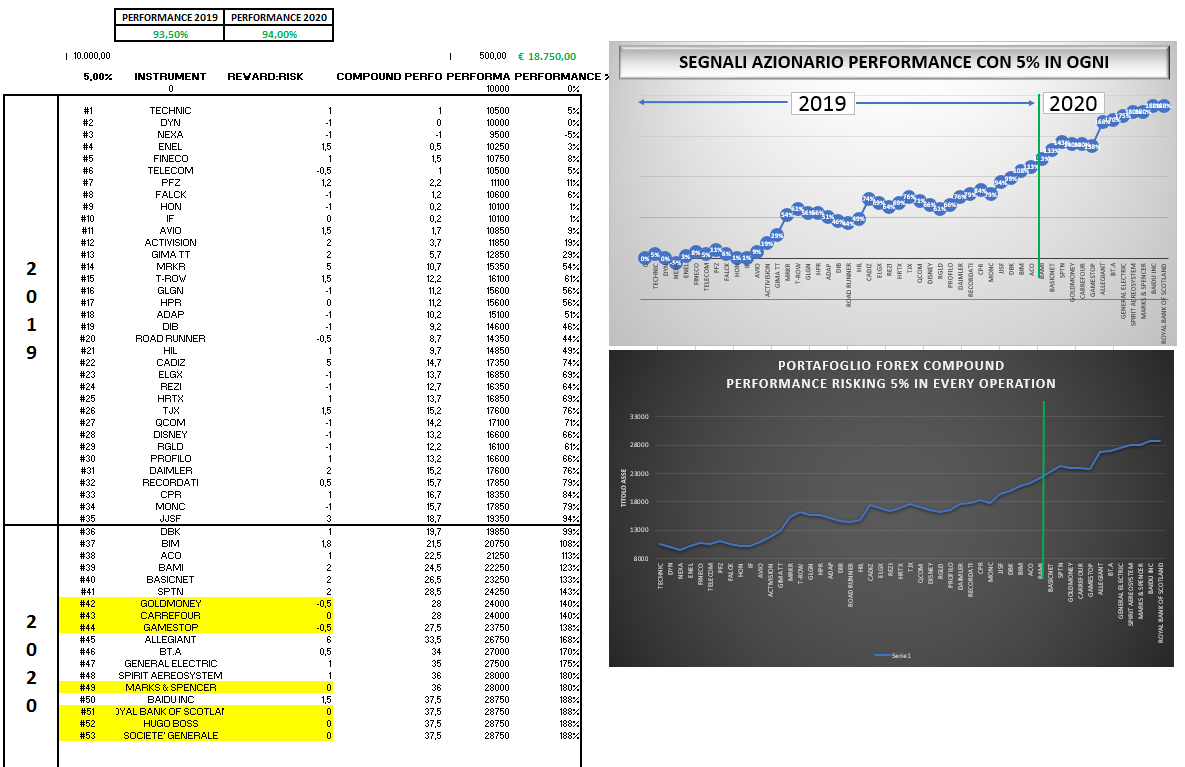
Task: Click the INSTRUMENT column header
Action: pos(170,76)
